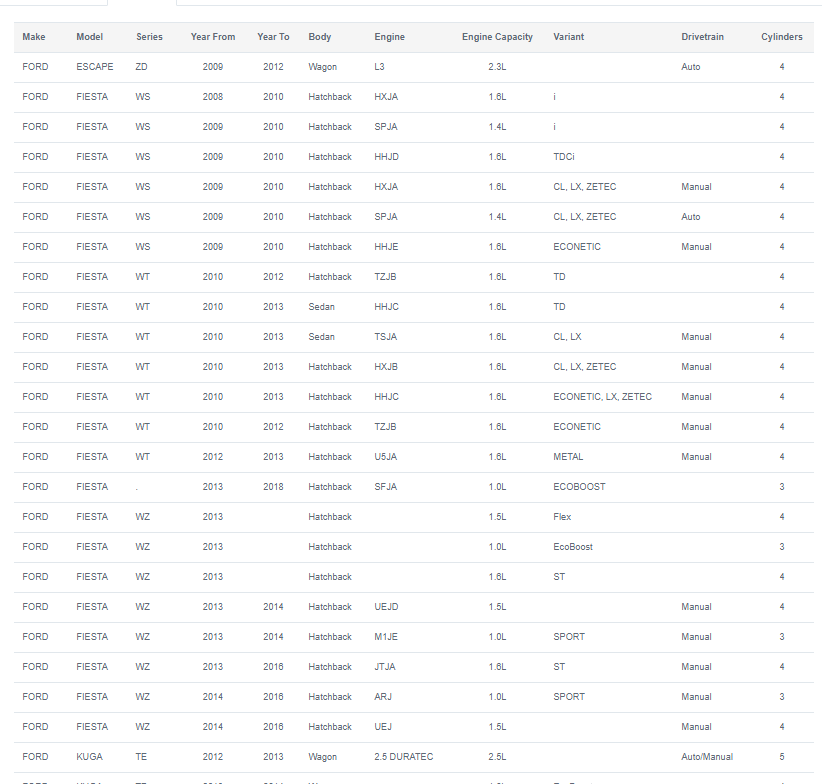Viewport: 822px width, 784px height.
Task: Select the ECOBOOST variant cell
Action: (x=579, y=487)
